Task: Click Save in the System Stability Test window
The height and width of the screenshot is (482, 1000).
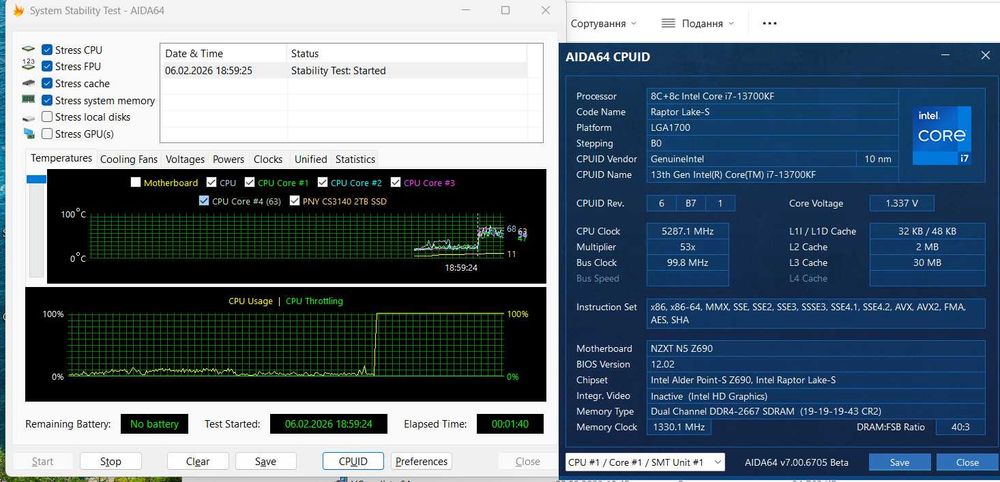Action: pos(265,461)
